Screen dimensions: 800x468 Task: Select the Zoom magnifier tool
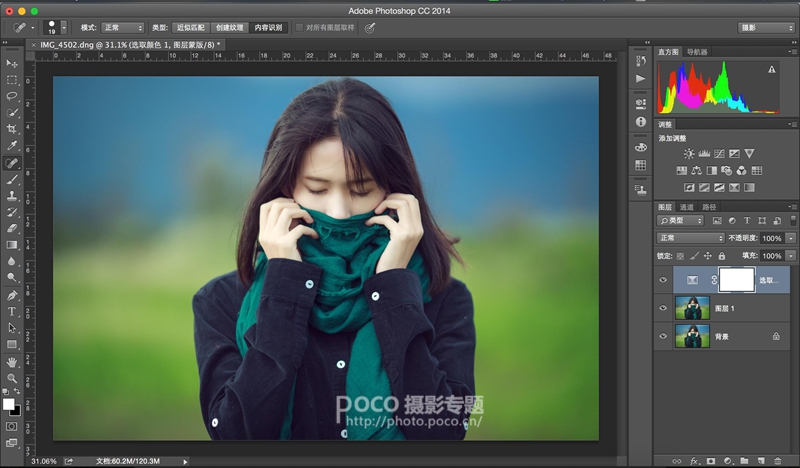[x=12, y=378]
